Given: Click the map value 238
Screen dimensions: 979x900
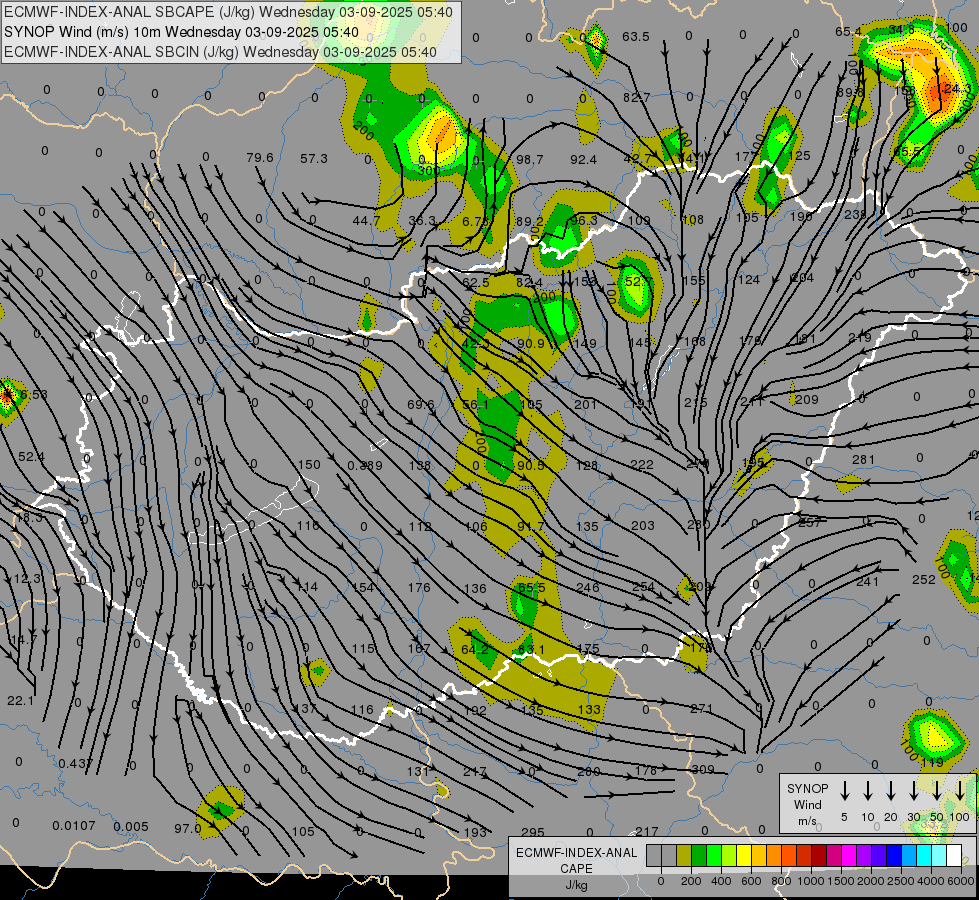Looking at the screenshot, I should pos(855,214).
